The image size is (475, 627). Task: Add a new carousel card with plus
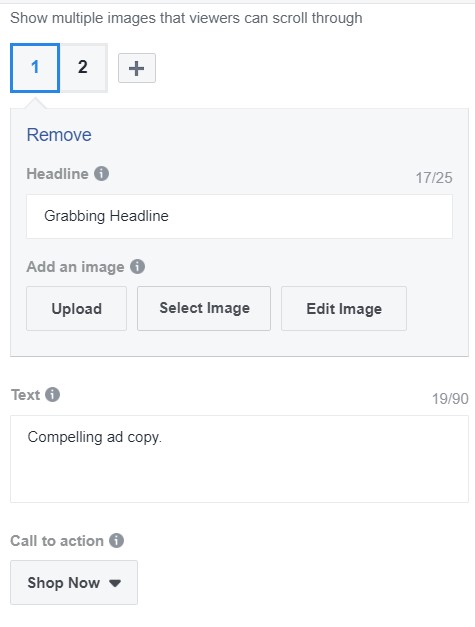click(x=137, y=68)
